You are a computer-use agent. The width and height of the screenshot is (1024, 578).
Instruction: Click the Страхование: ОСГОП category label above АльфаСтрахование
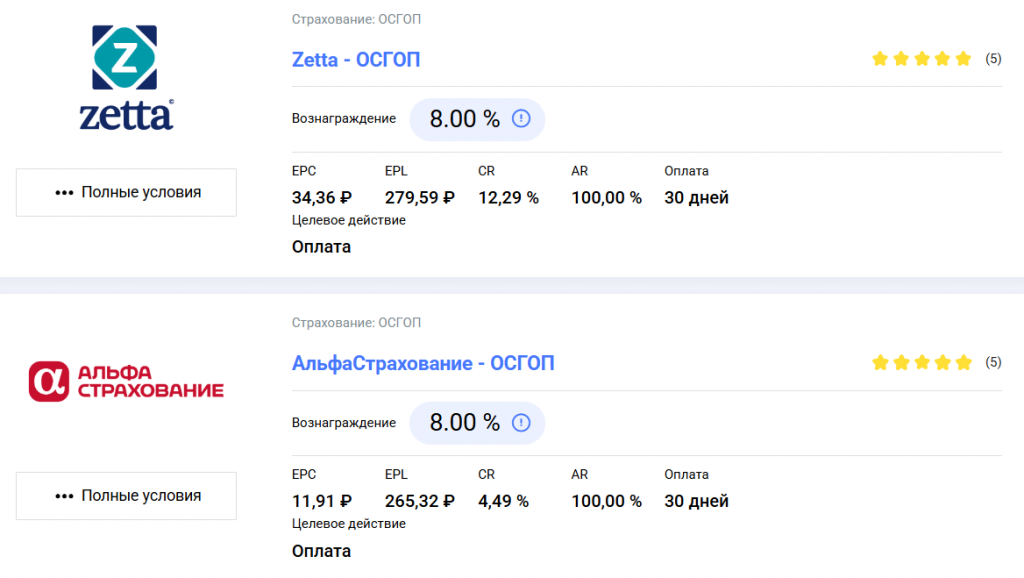(356, 323)
